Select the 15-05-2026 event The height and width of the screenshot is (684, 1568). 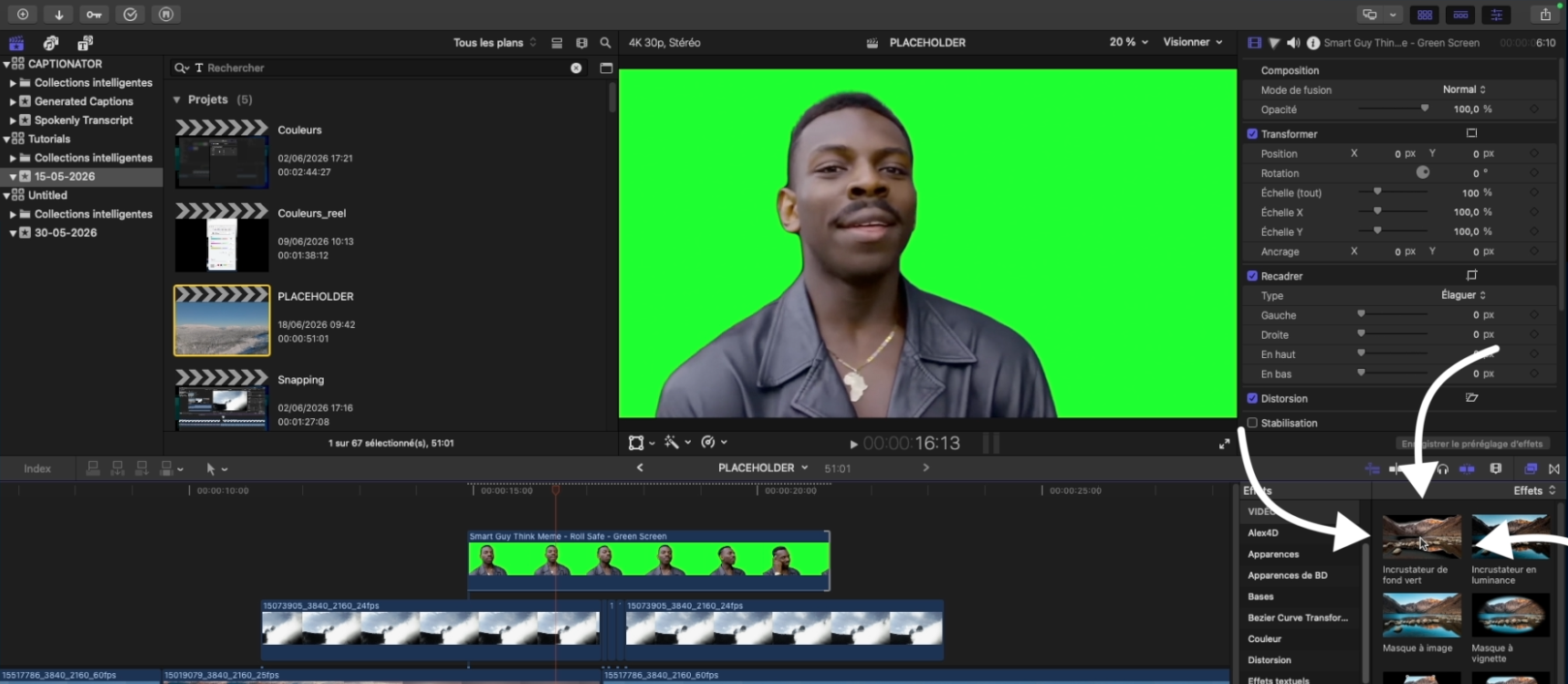click(x=64, y=176)
